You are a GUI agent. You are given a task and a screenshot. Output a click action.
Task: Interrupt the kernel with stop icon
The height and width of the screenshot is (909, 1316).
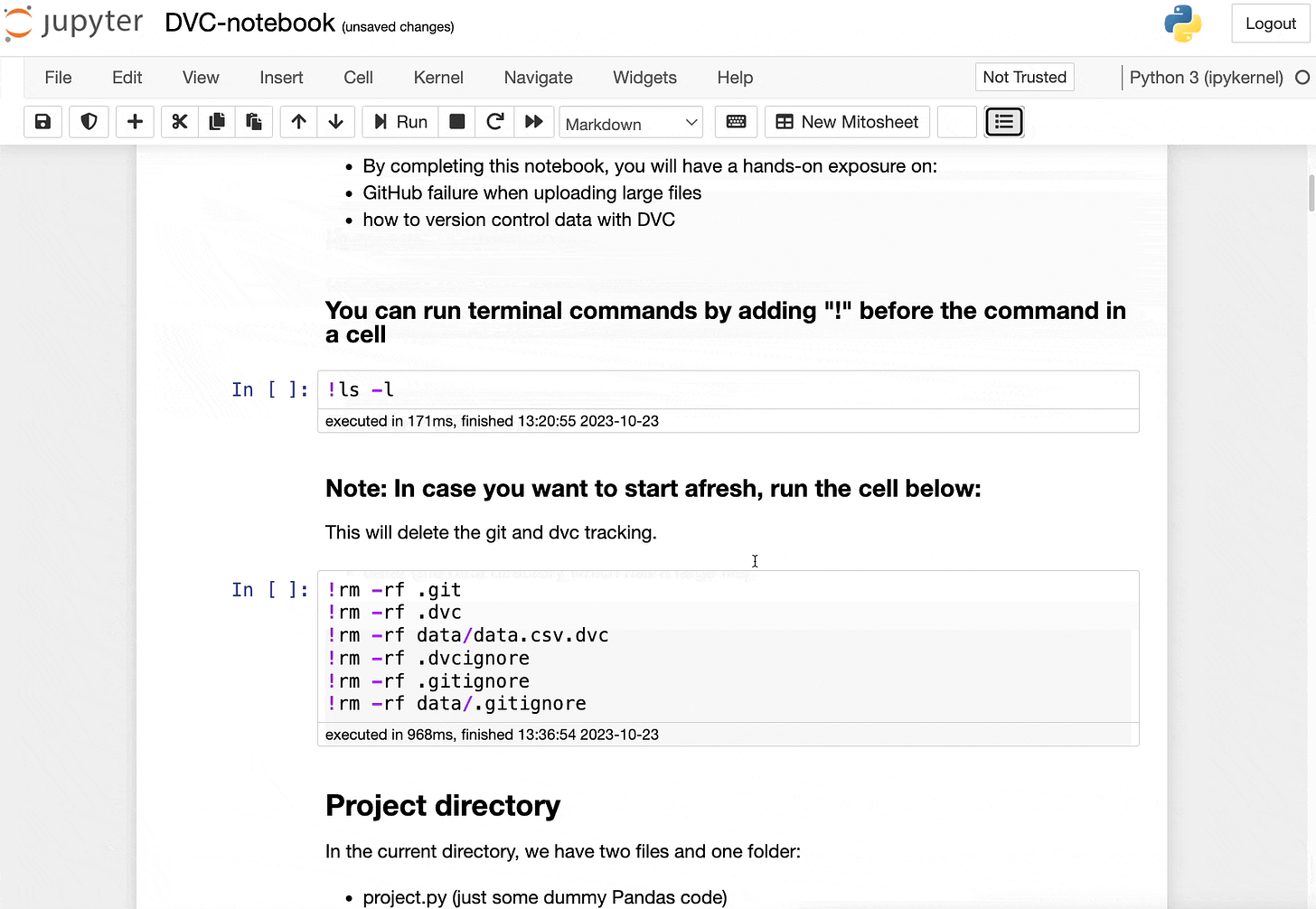coord(457,122)
